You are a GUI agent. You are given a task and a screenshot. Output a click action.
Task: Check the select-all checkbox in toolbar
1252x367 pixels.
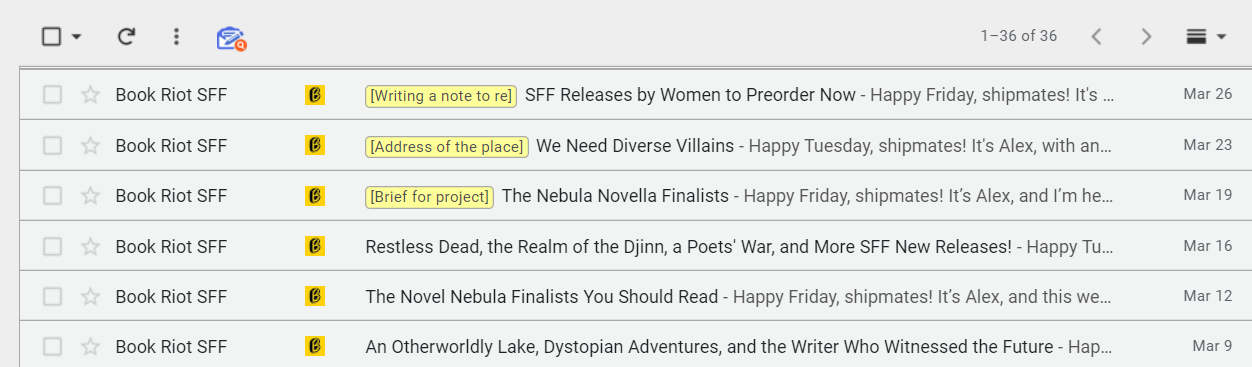(x=51, y=37)
